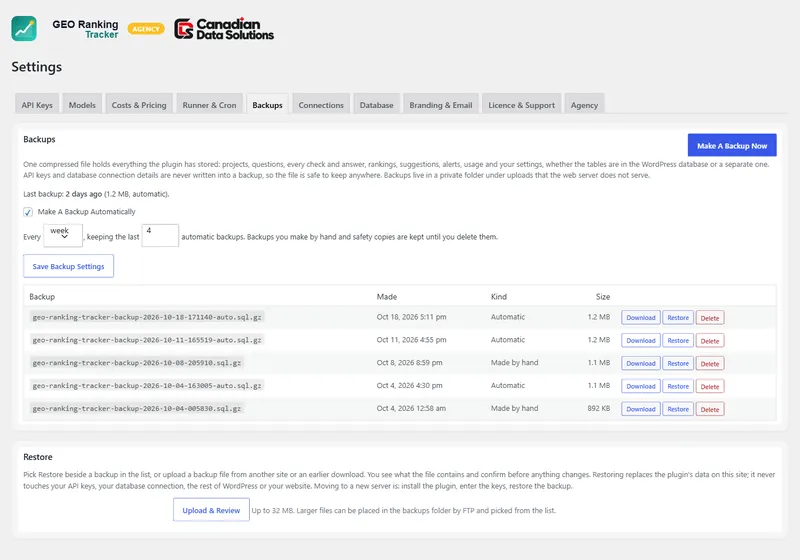Click the 'Settings' page heading
The width and height of the screenshot is (800, 560).
point(37,67)
